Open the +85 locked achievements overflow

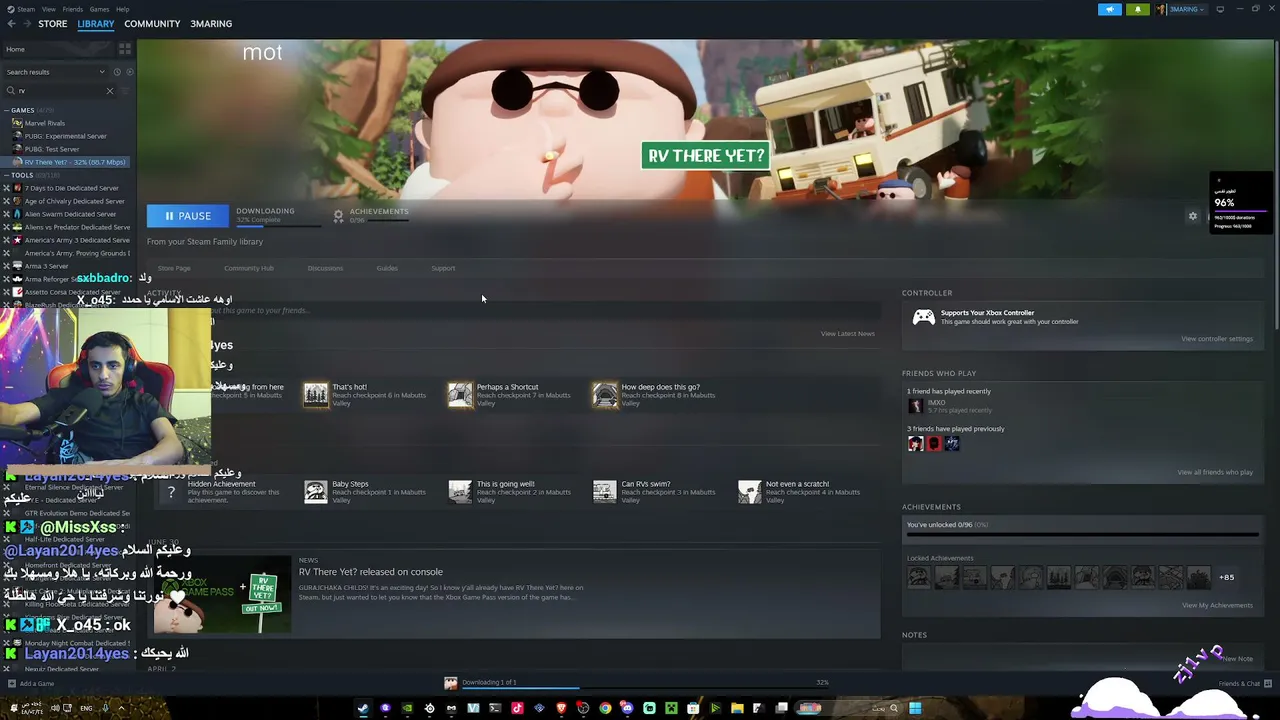[1226, 577]
